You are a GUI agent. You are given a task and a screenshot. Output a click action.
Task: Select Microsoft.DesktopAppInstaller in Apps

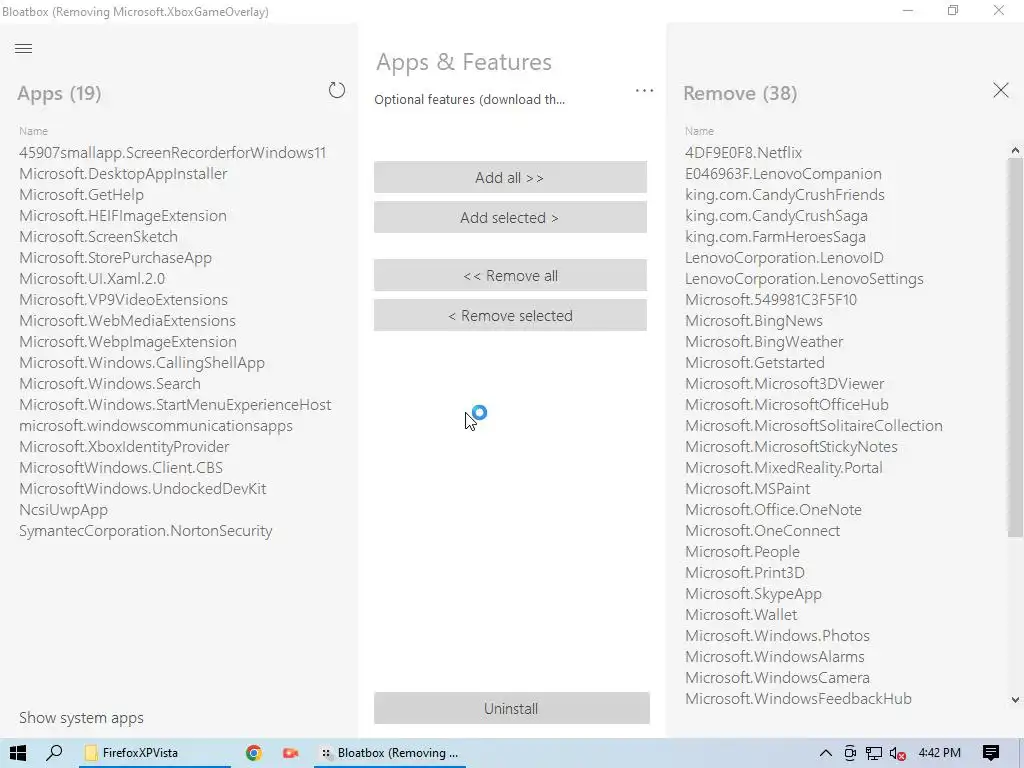tap(123, 174)
